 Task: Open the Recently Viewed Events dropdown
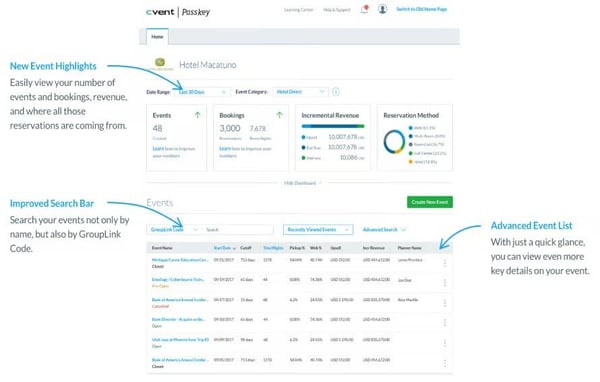(318, 230)
